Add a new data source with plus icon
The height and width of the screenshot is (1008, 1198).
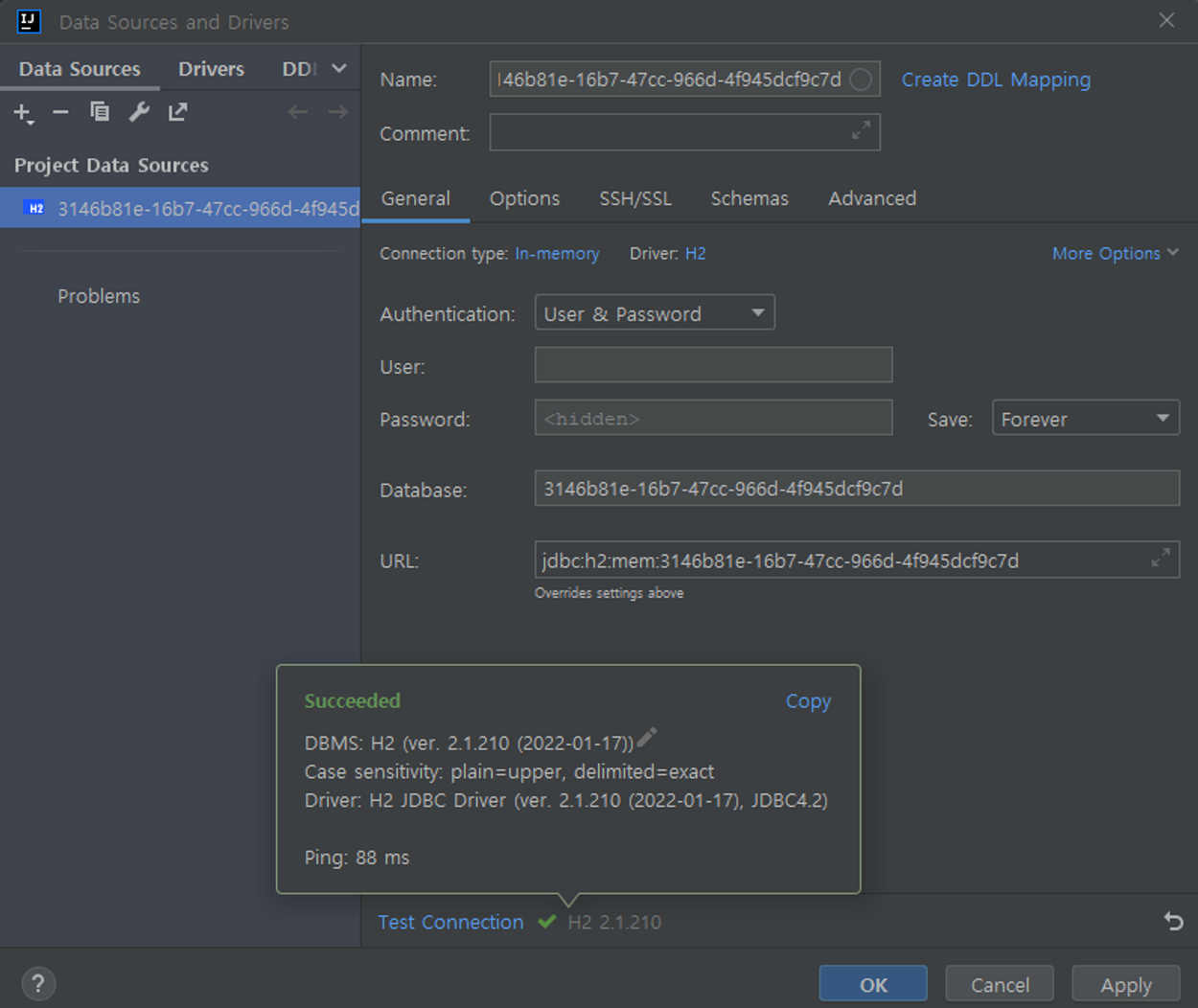[x=23, y=113]
